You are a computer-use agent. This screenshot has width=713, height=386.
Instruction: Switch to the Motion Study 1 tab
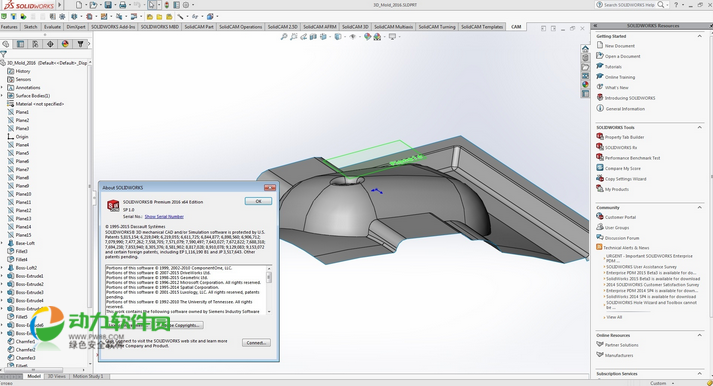(88, 376)
